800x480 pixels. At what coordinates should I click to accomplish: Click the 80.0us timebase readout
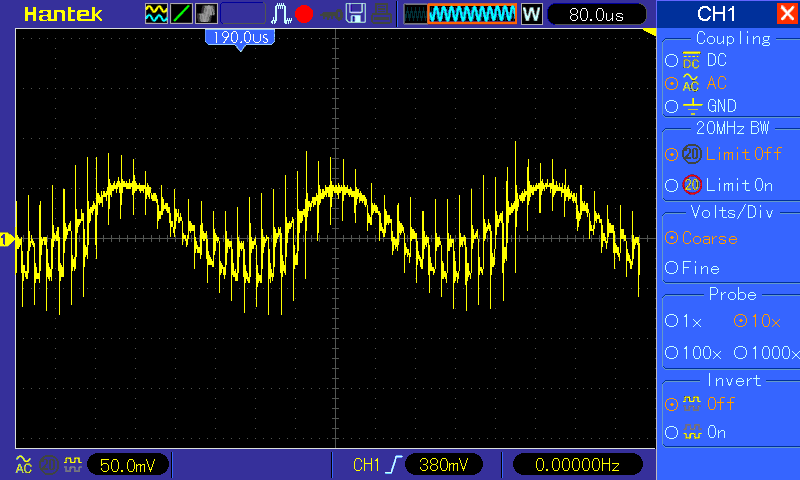(x=596, y=15)
